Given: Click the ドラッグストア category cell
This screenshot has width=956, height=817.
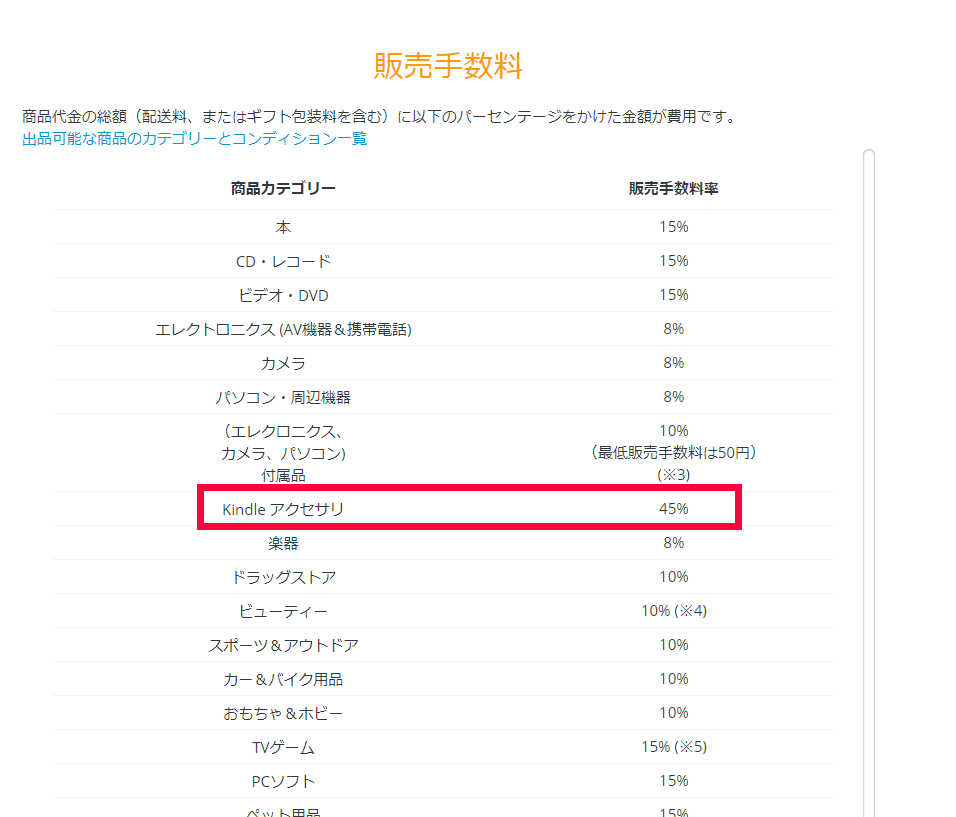Looking at the screenshot, I should coord(283,577).
